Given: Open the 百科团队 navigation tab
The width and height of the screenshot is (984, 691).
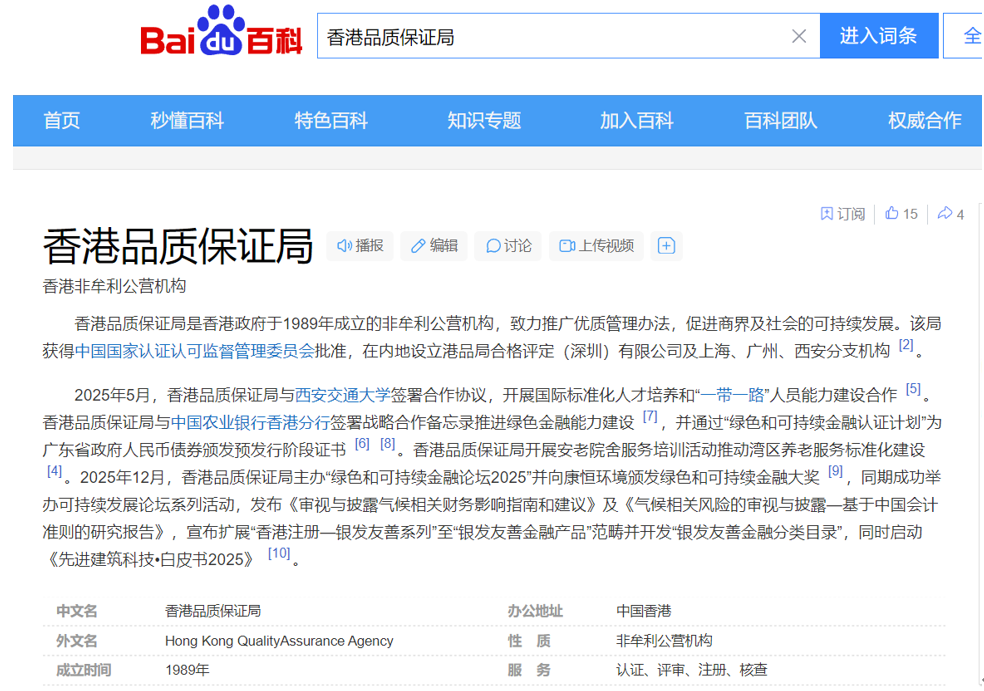Looking at the screenshot, I should (x=781, y=121).
